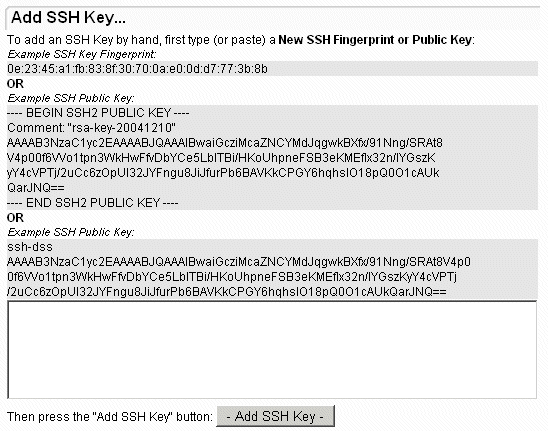Click the key line starting with "yY4cVPTj"
This screenshot has height=431, width=548.
223,173
